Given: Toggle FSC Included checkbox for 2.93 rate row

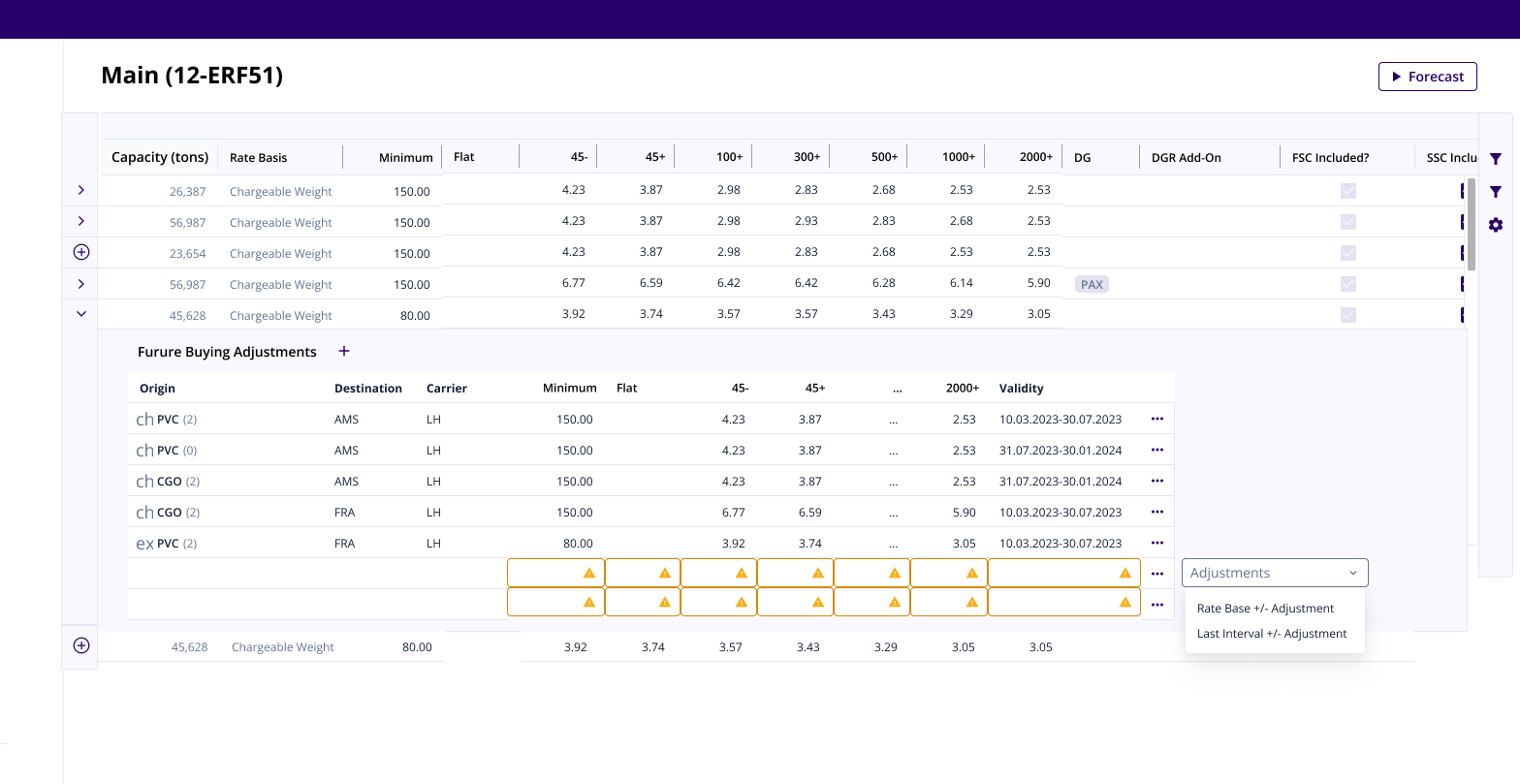Looking at the screenshot, I should click(1347, 222).
